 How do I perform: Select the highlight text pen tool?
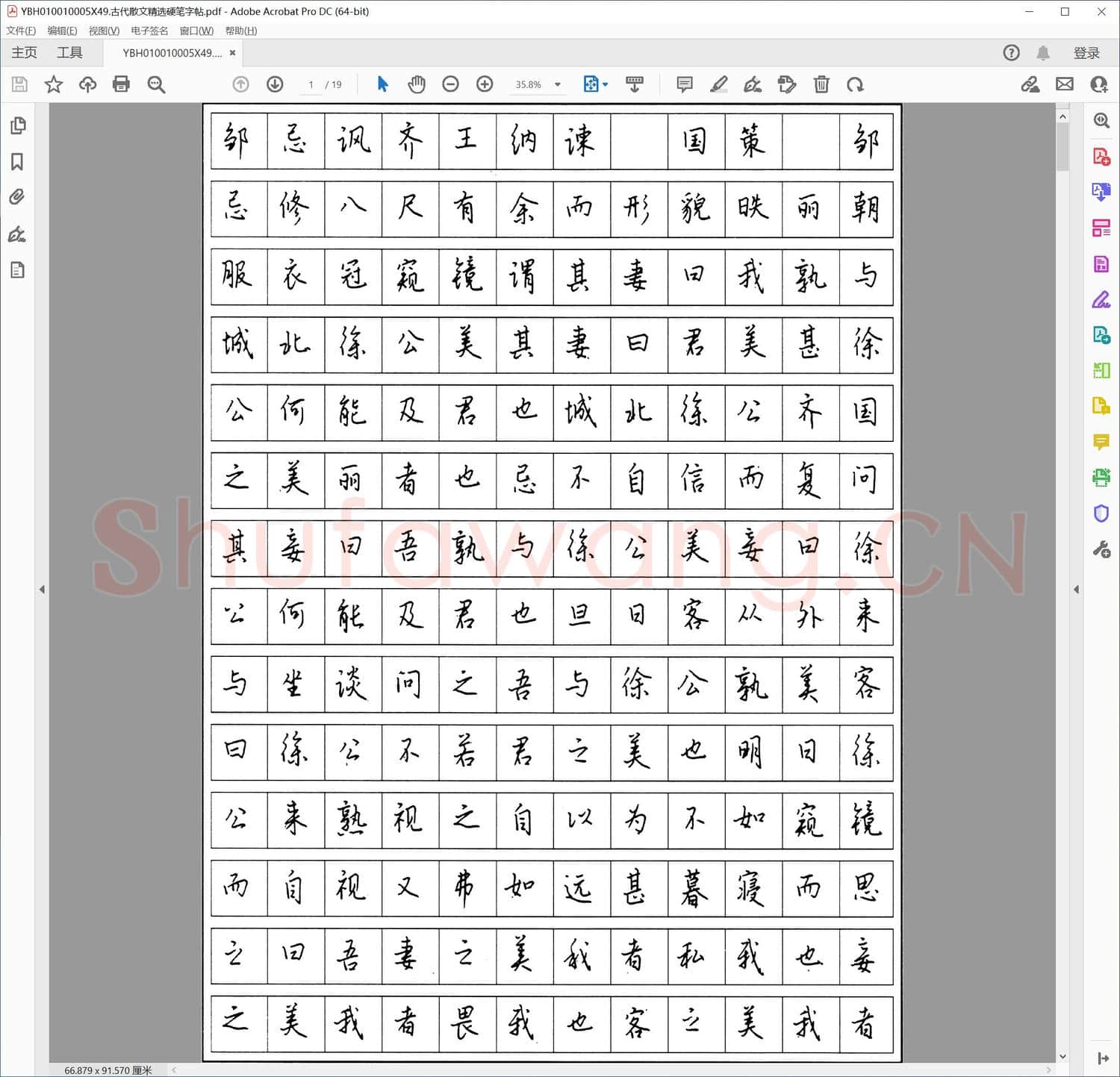[718, 84]
